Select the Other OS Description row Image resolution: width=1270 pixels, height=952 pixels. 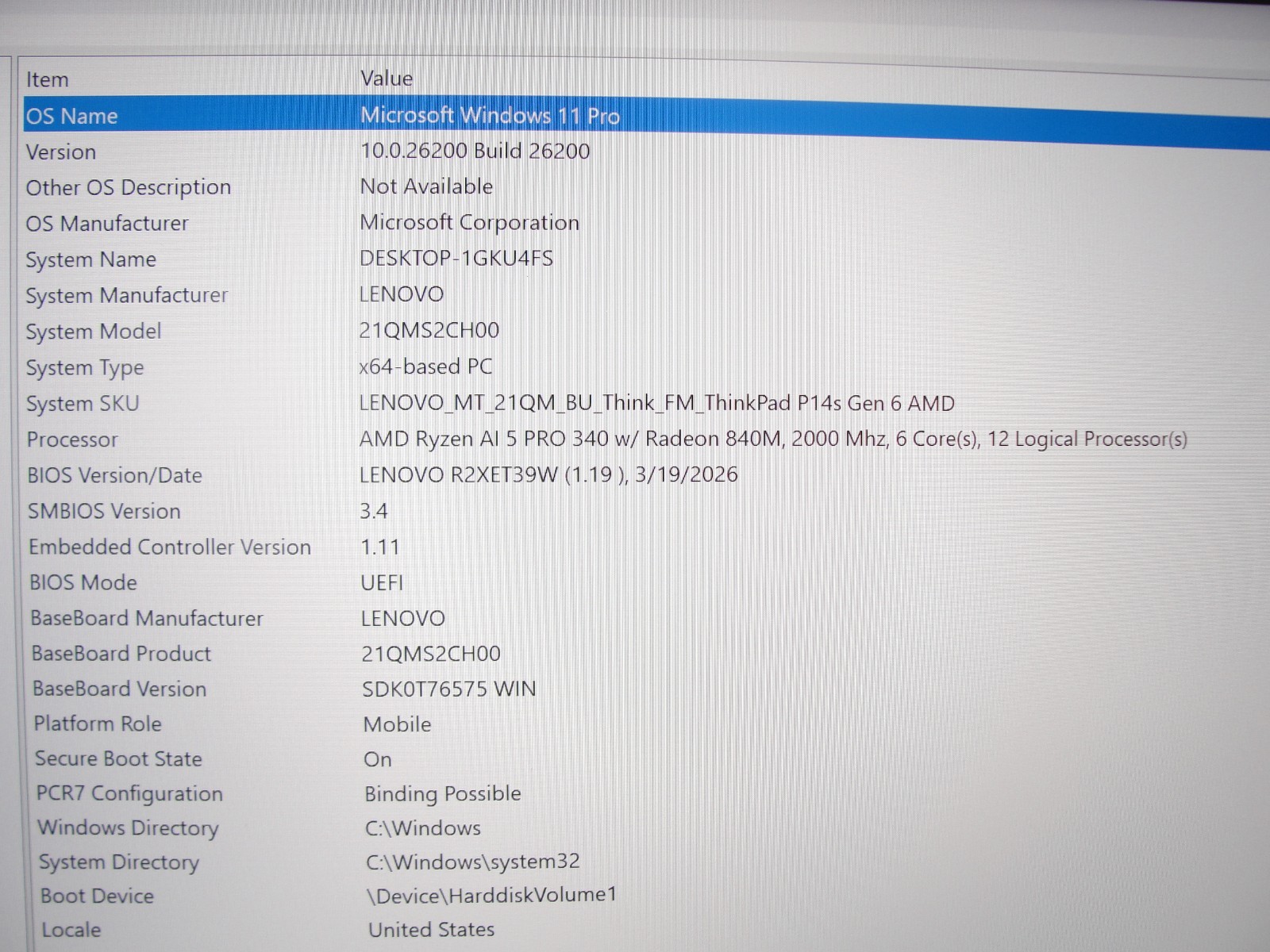[129, 187]
